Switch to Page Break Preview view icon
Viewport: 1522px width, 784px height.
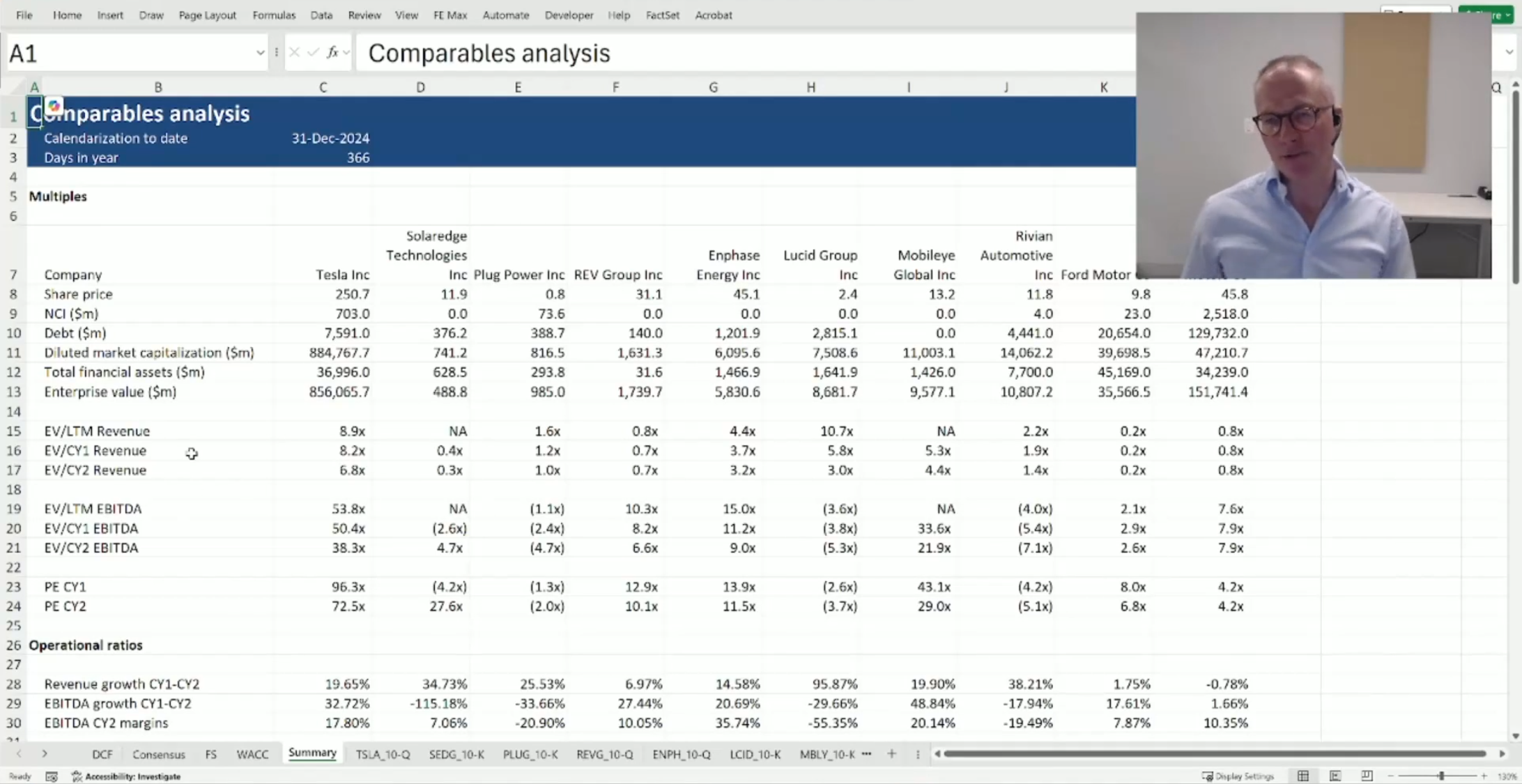(x=1367, y=776)
